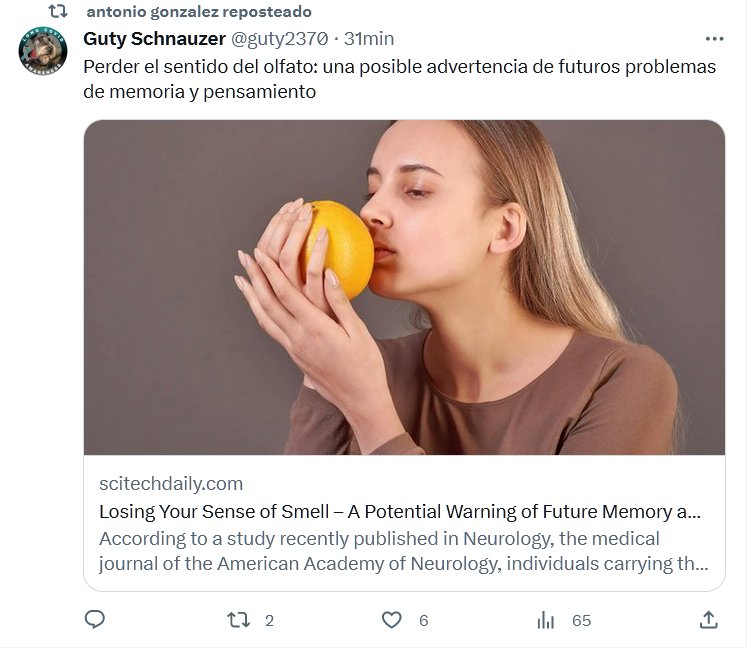748x648 pixels.
Task: Click the article description mentioning Neurology
Action: pos(400,551)
